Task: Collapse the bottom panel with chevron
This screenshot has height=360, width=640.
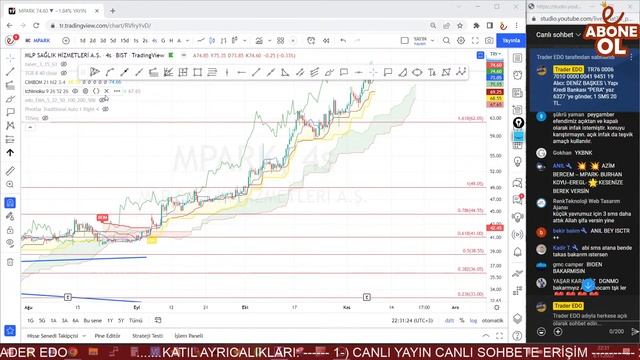Action: [486, 336]
